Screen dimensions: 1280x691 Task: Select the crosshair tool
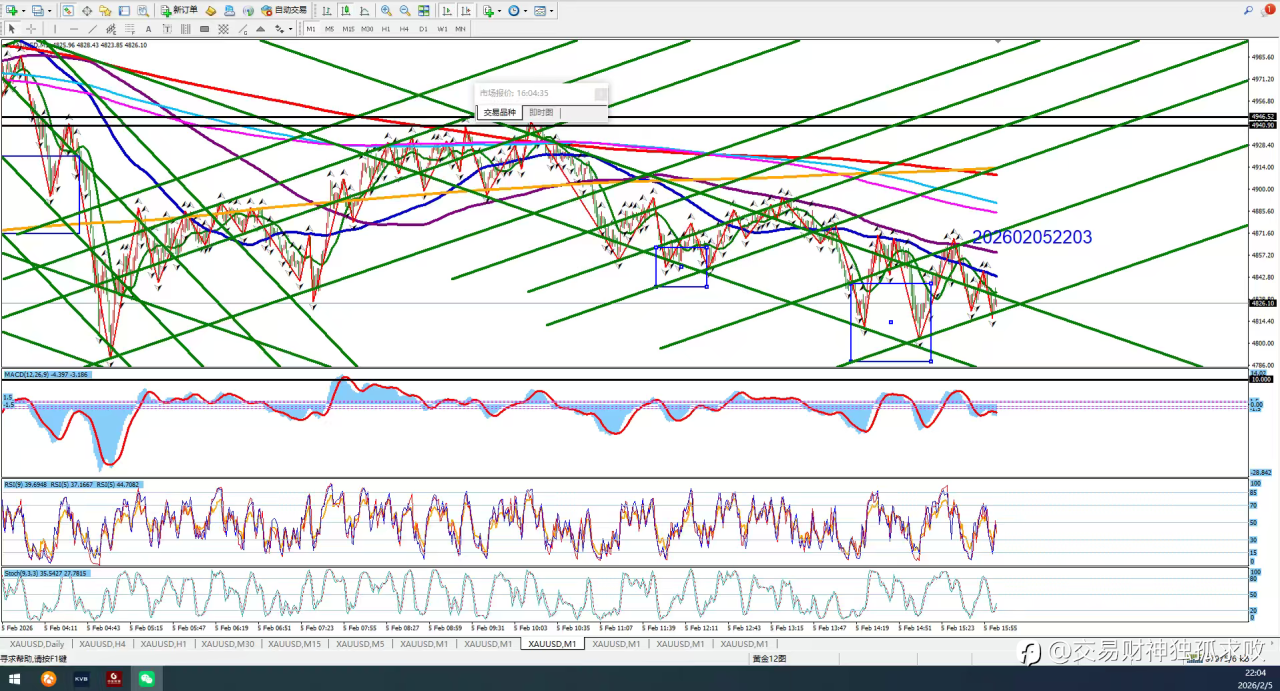(x=31, y=29)
